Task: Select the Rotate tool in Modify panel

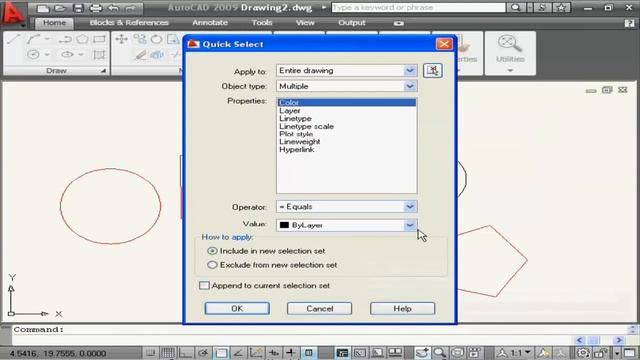Action: [x=156, y=39]
